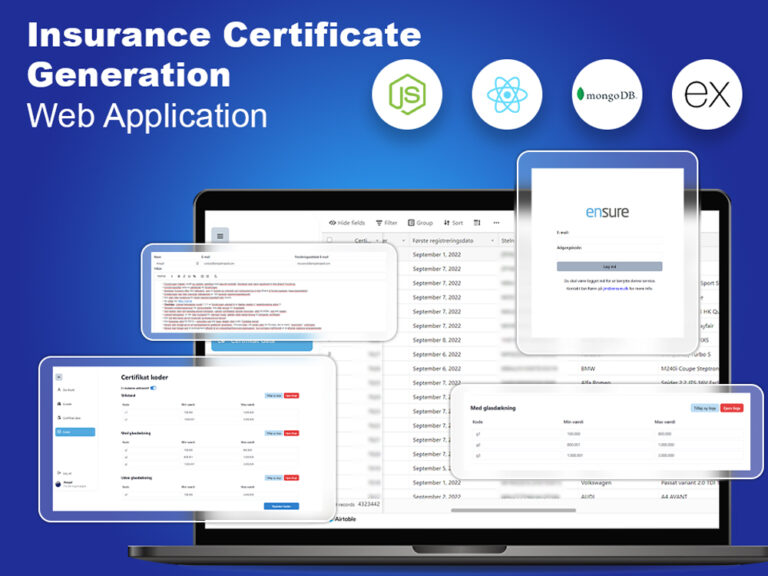Select the M240i Coupe Steptronic cell
The height and width of the screenshot is (576, 768).
point(690,368)
